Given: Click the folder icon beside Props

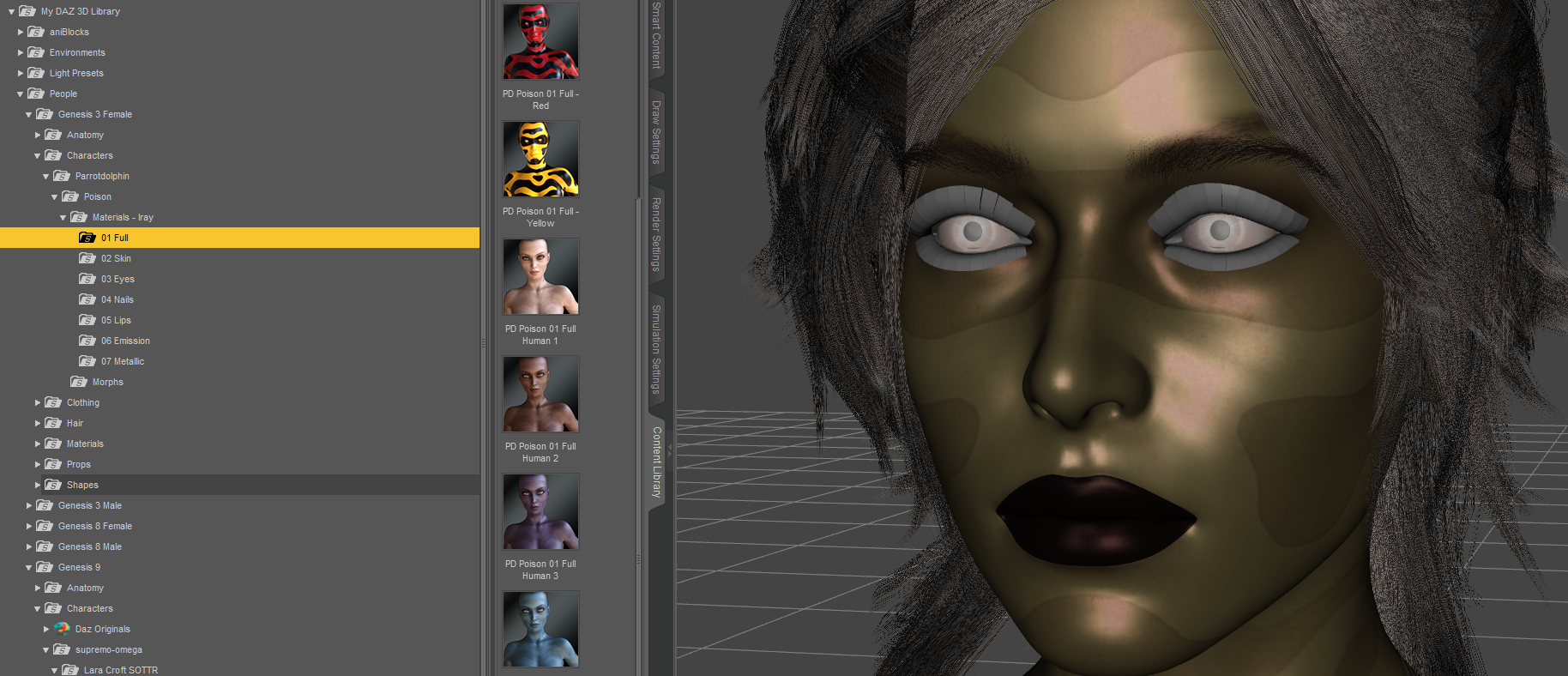Looking at the screenshot, I should pos(53,464).
